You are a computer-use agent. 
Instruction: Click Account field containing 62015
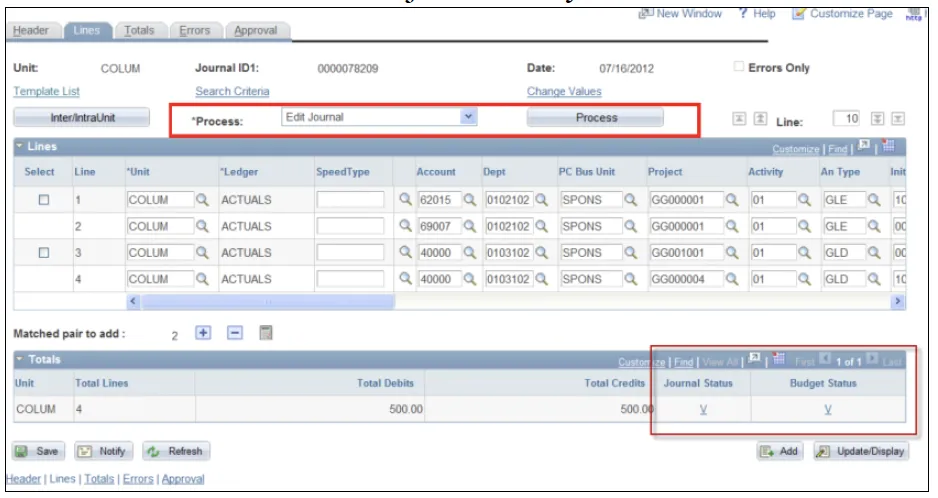(x=440, y=200)
